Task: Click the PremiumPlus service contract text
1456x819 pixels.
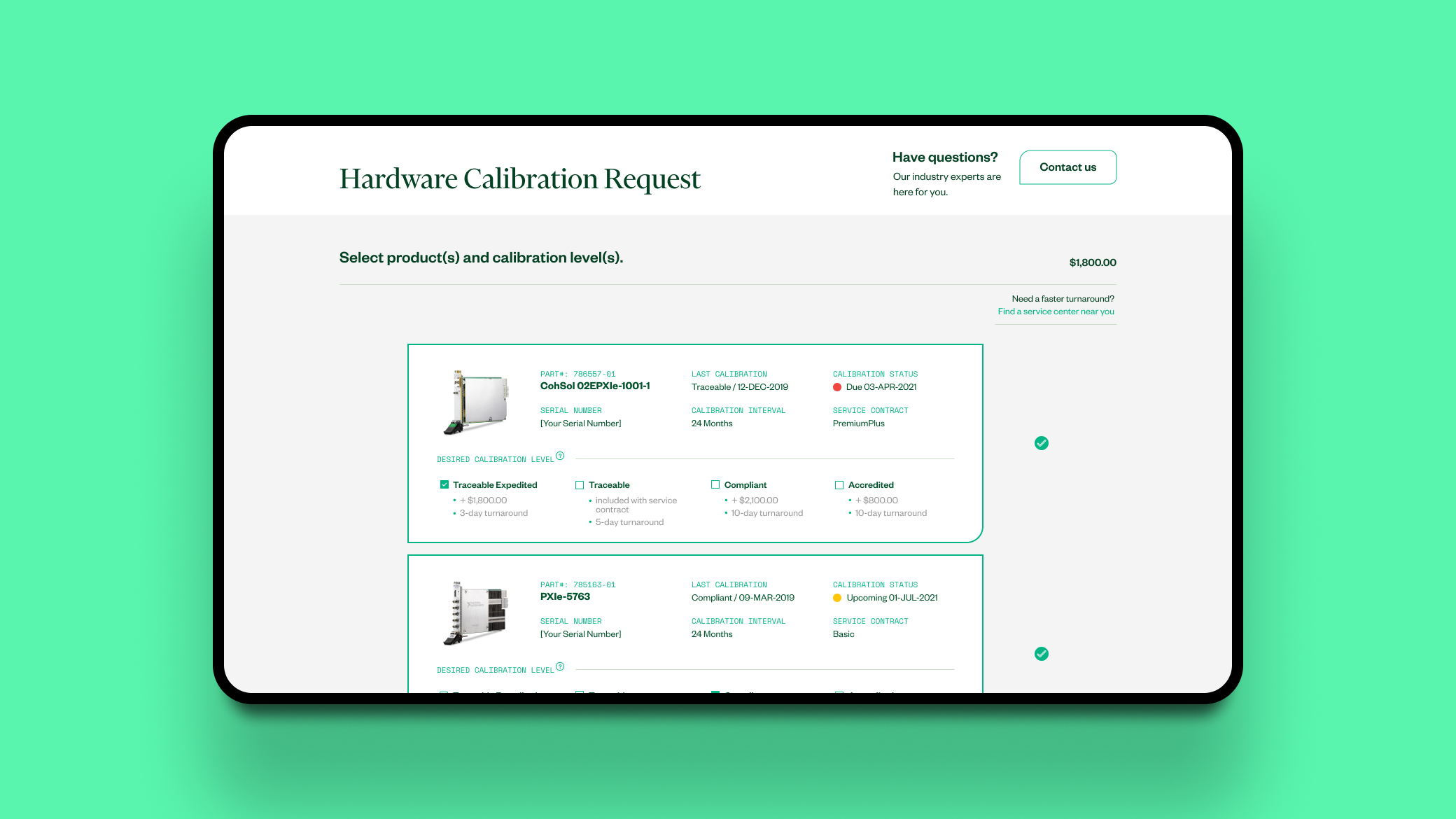Action: point(858,423)
